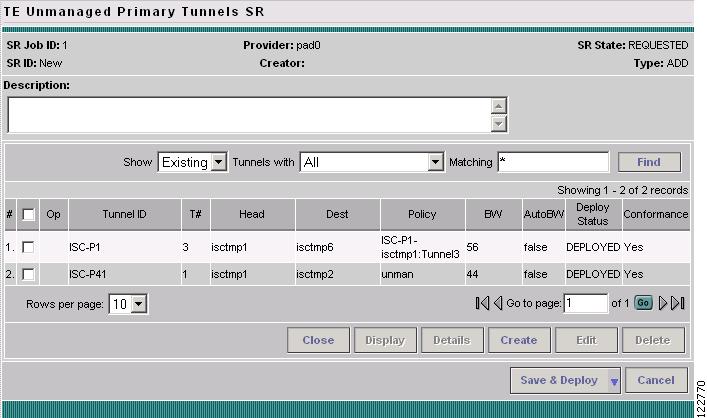Image resolution: width=707 pixels, height=418 pixels.
Task: Click the Display button
Action: (x=385, y=340)
